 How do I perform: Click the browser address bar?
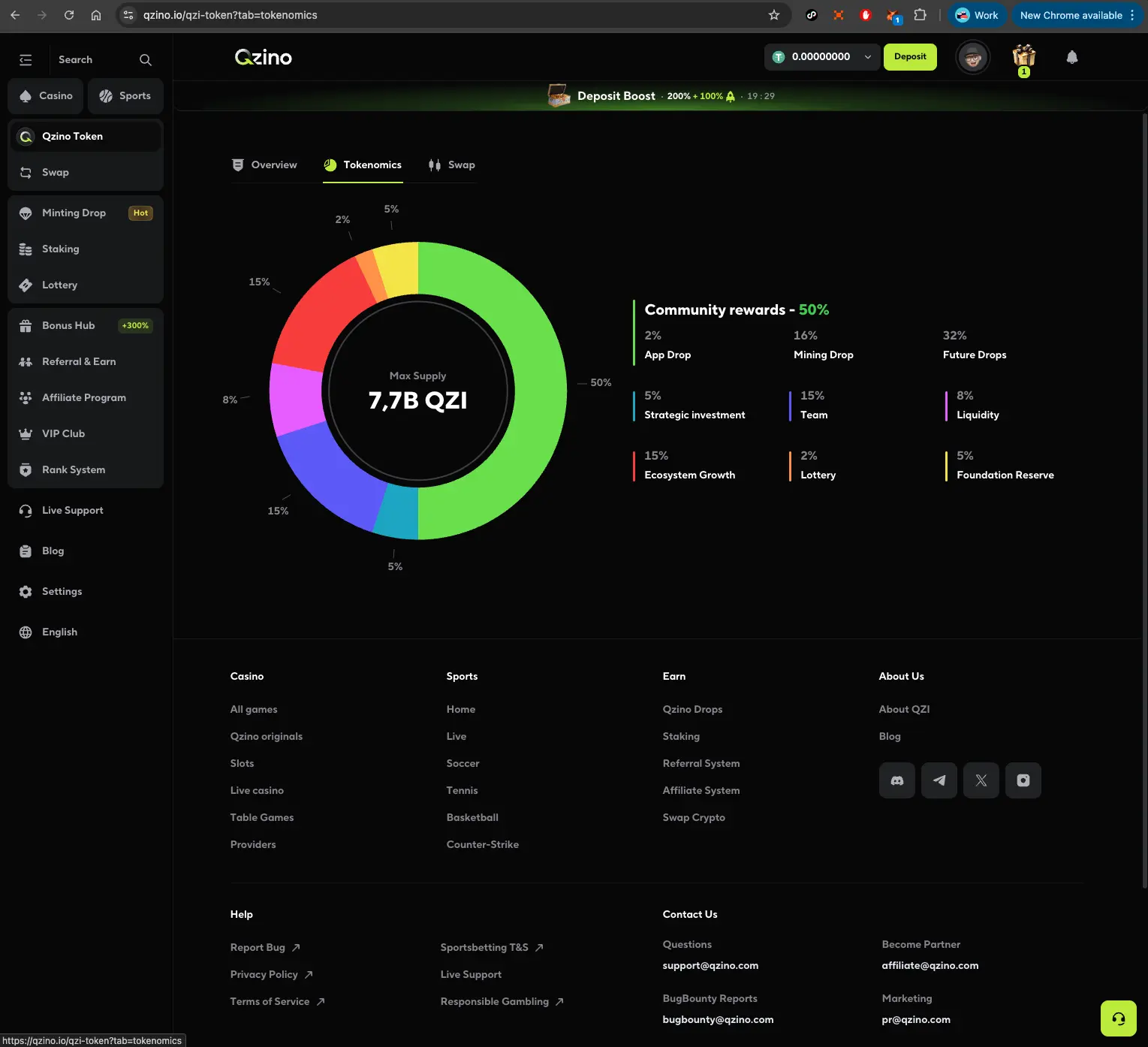pyautogui.click(x=450, y=15)
